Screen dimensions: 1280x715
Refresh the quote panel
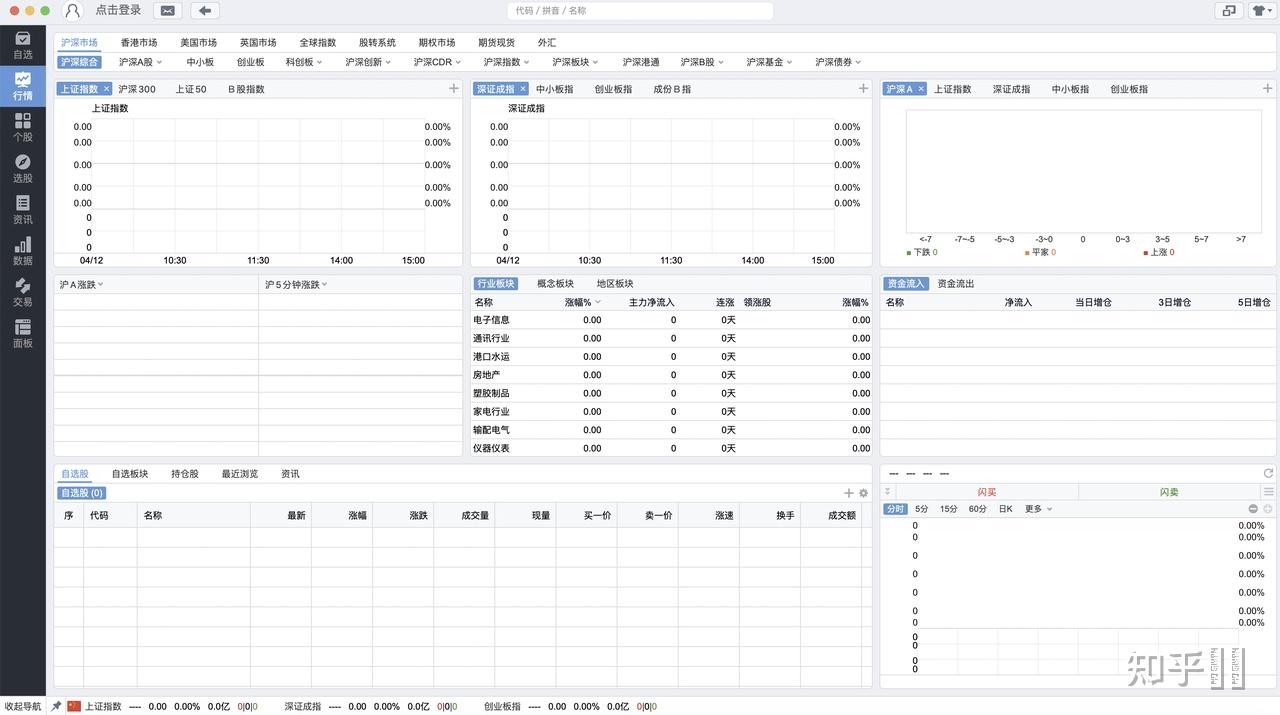[x=1268, y=473]
